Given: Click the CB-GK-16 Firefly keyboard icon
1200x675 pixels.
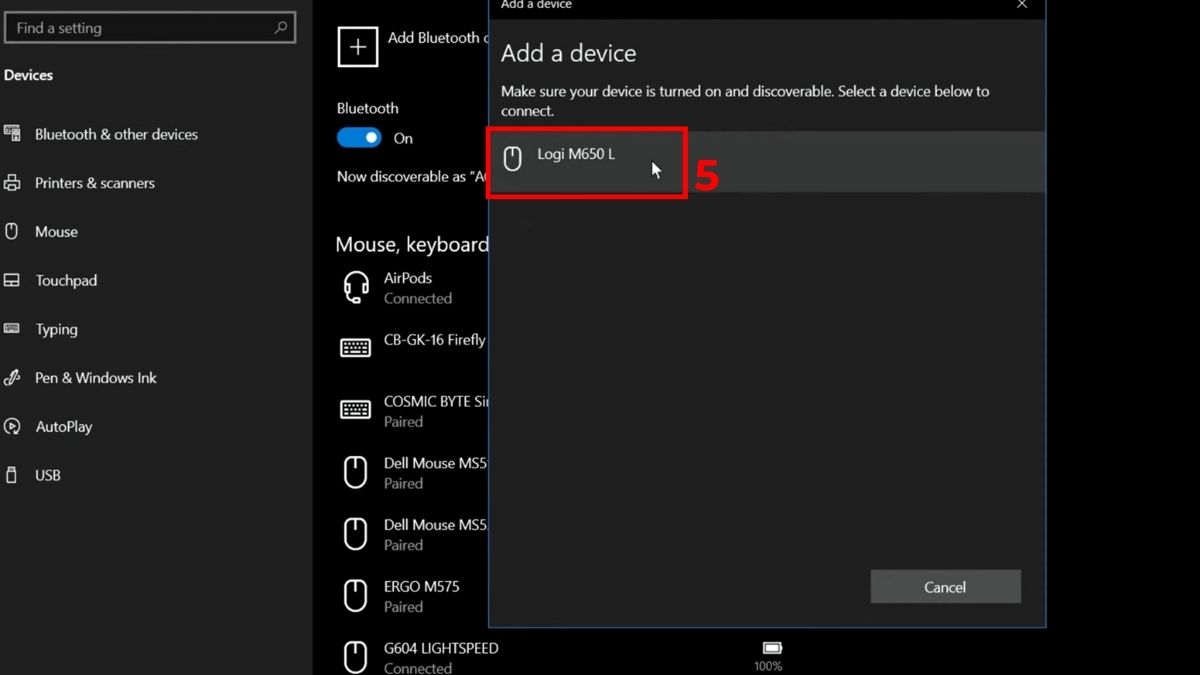Looking at the screenshot, I should tap(356, 347).
